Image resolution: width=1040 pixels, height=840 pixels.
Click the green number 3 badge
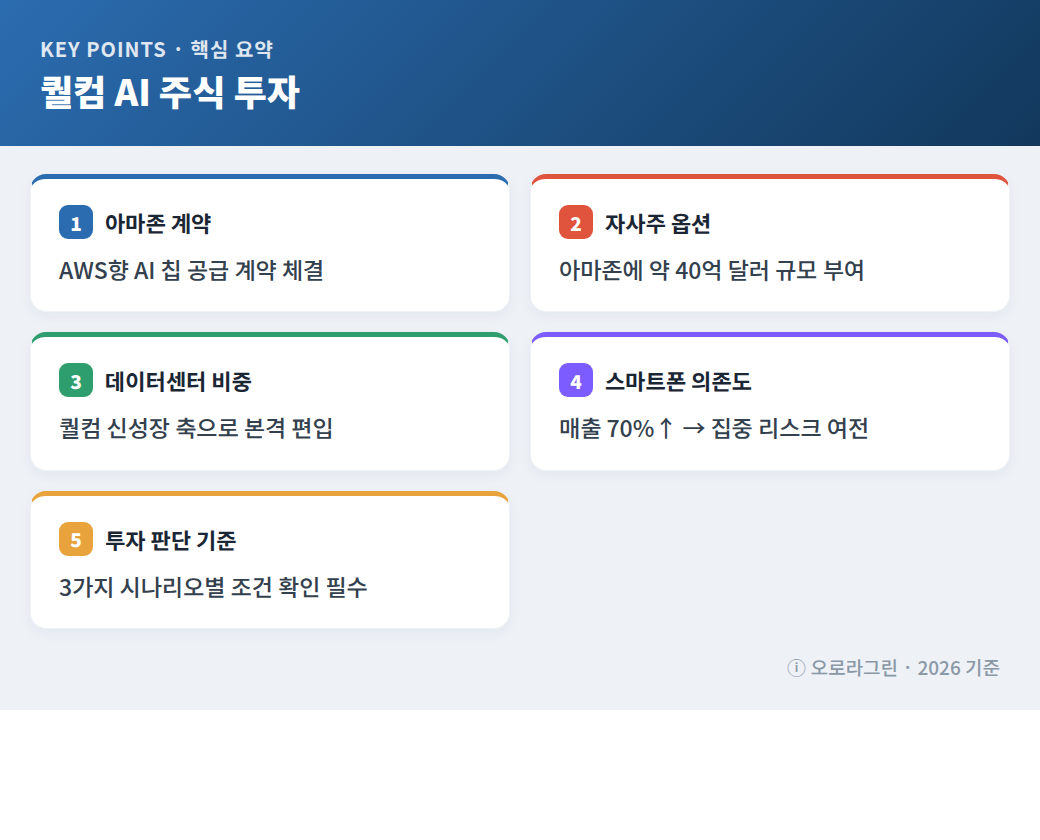coord(76,381)
